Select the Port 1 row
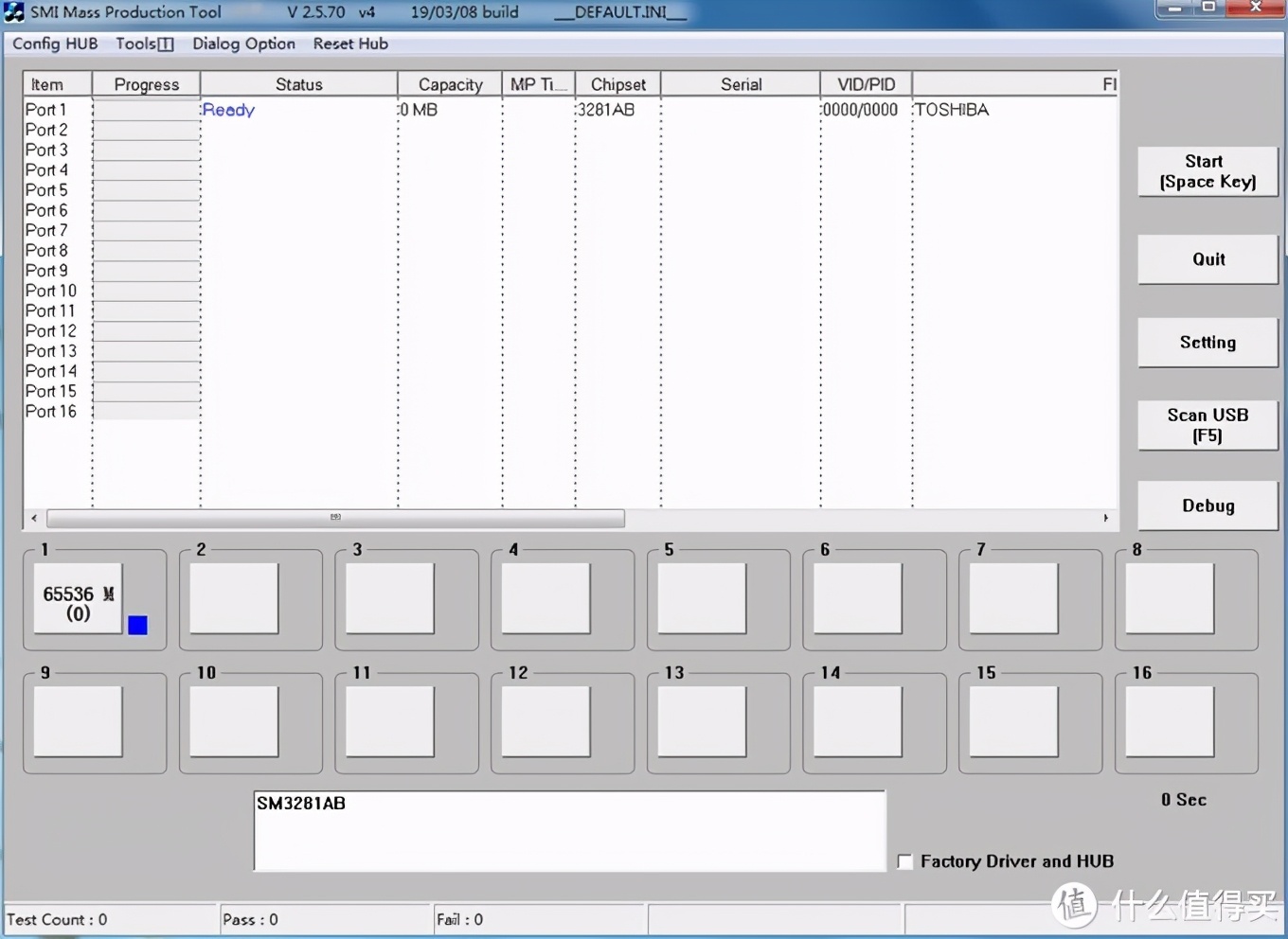1288x939 pixels. click(570, 110)
